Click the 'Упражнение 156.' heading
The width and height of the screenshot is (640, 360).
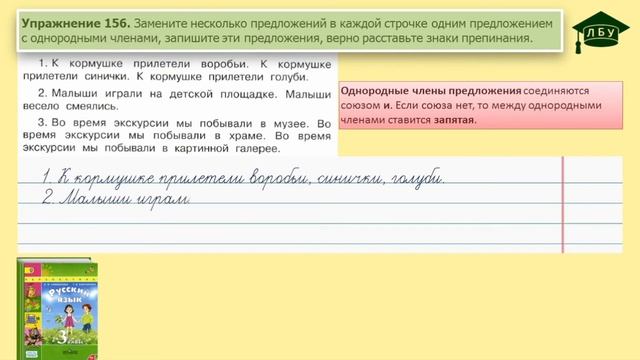76,23
